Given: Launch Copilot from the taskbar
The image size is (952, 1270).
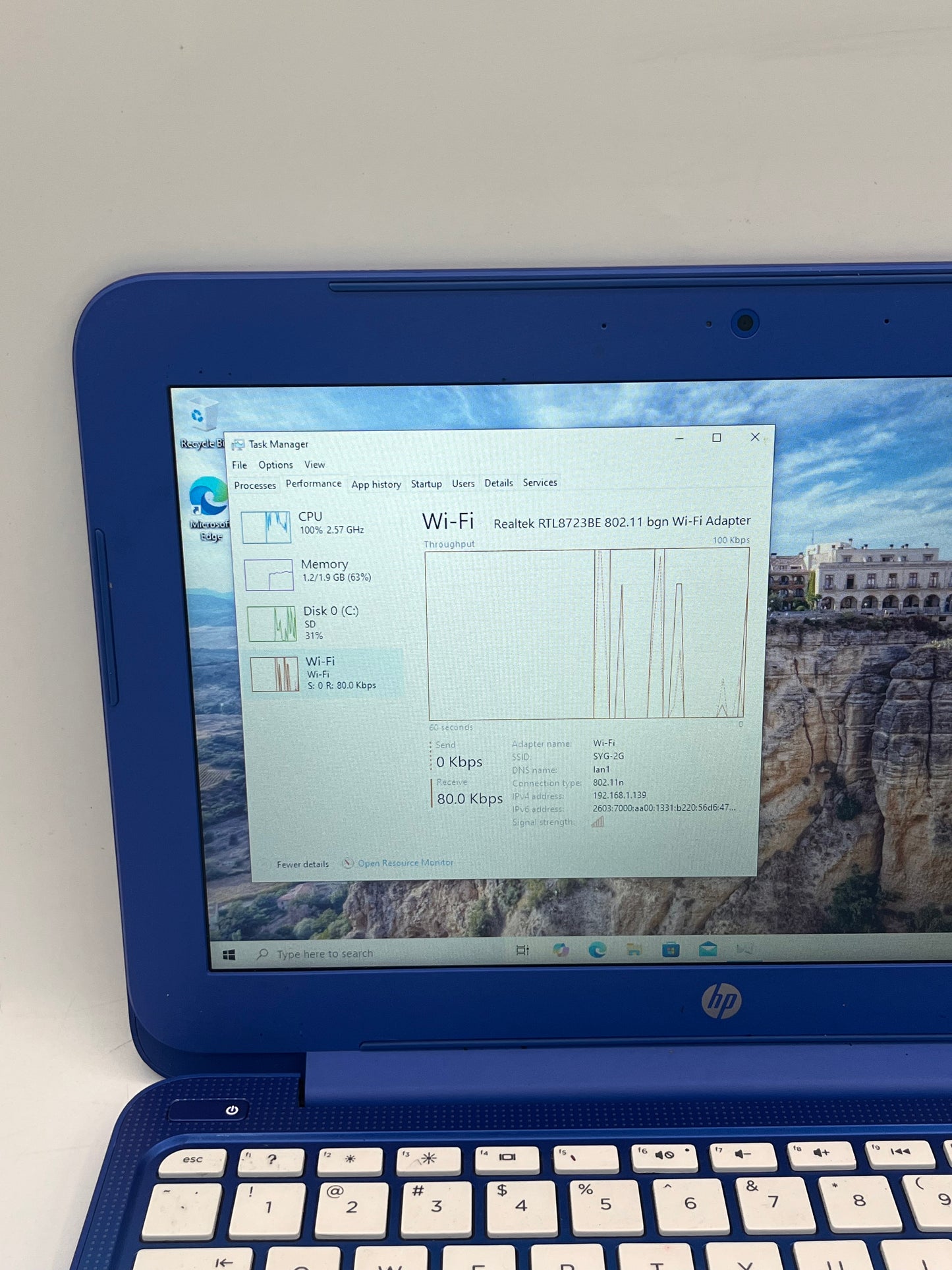Looking at the screenshot, I should coord(561,950).
